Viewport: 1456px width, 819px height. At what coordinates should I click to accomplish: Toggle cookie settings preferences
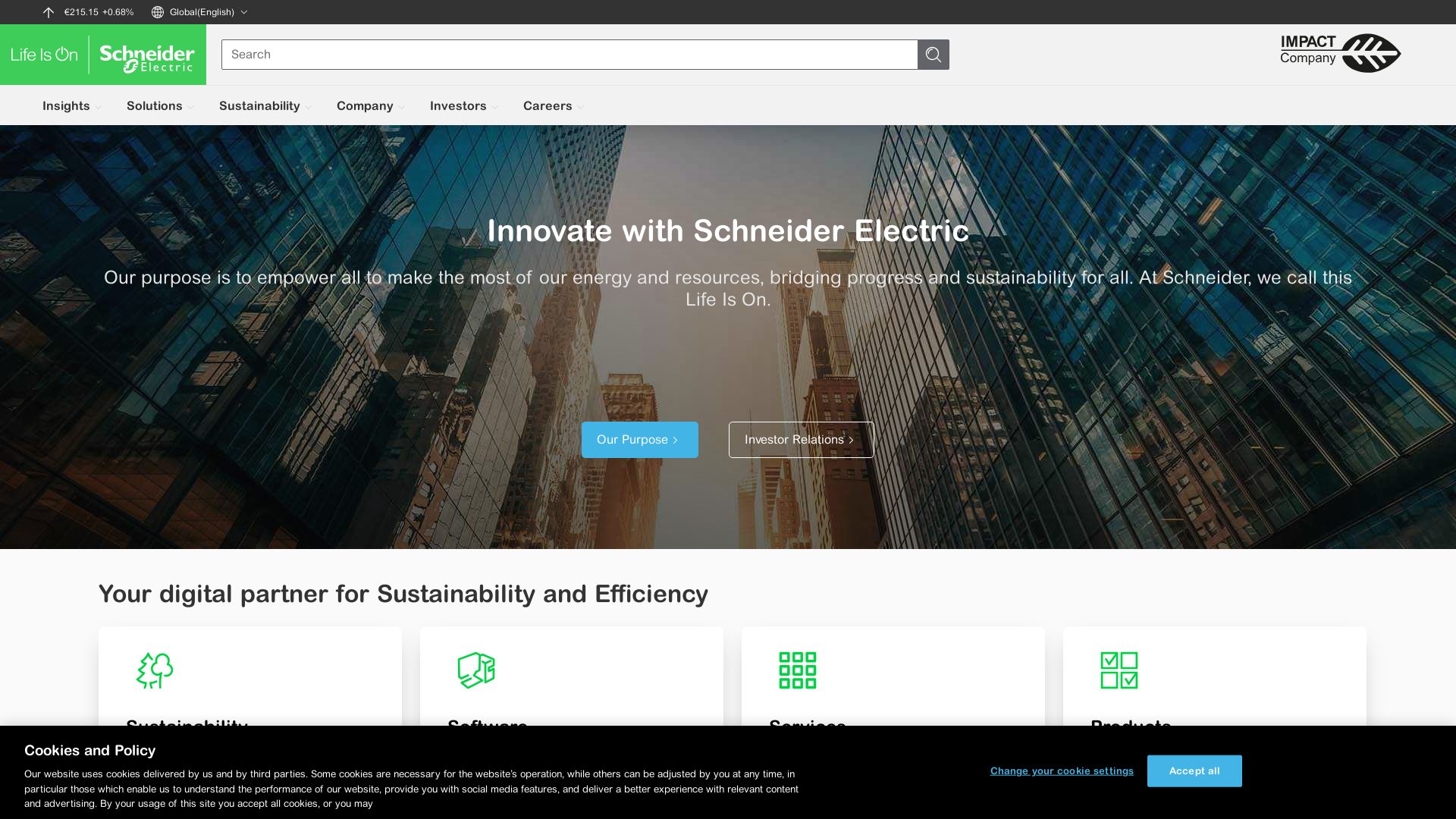point(1061,771)
